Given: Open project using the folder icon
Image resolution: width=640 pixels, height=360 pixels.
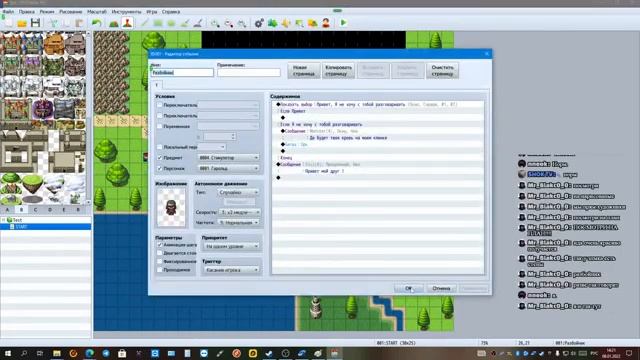Looking at the screenshot, I should pyautogui.click(x=22, y=23).
